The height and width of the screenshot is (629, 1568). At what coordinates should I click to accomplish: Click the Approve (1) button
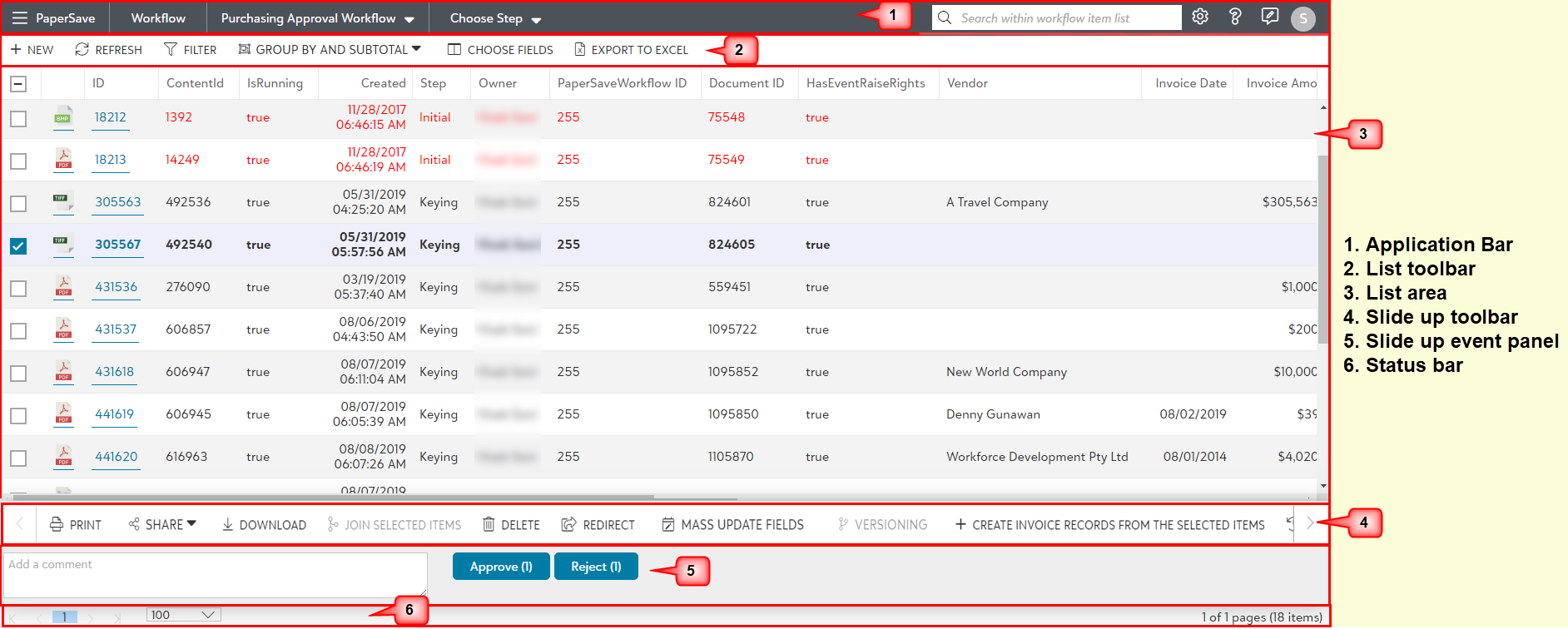[501, 567]
